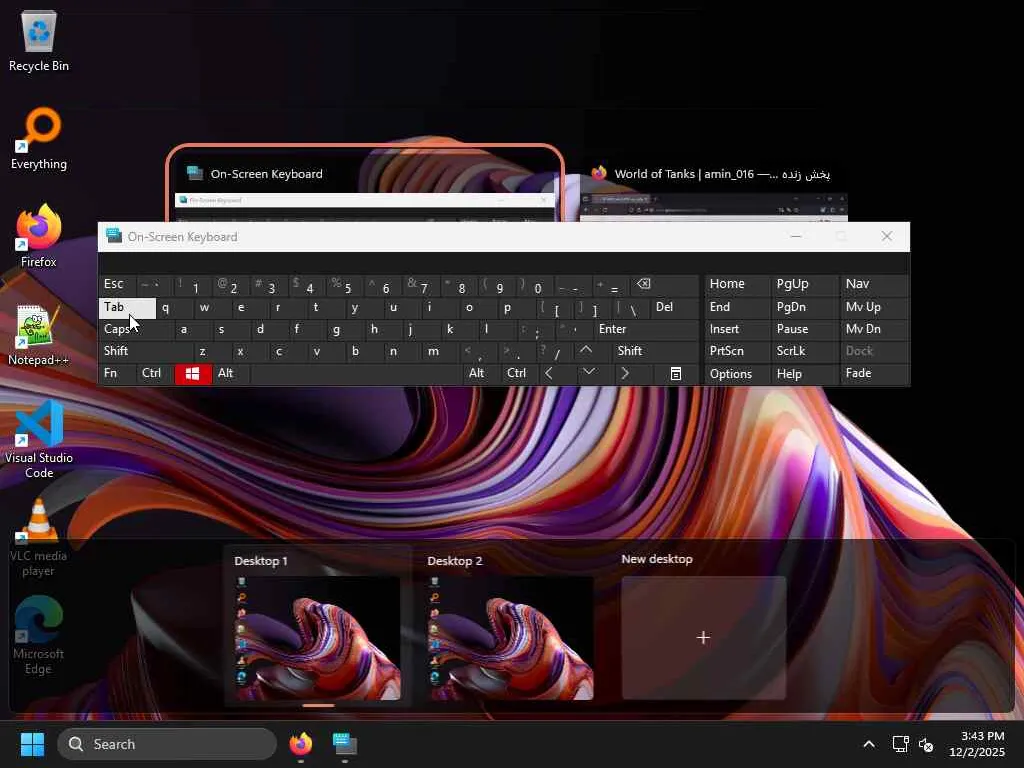Image resolution: width=1024 pixels, height=768 pixels.
Task: Click the space bar key
Action: [x=356, y=374]
